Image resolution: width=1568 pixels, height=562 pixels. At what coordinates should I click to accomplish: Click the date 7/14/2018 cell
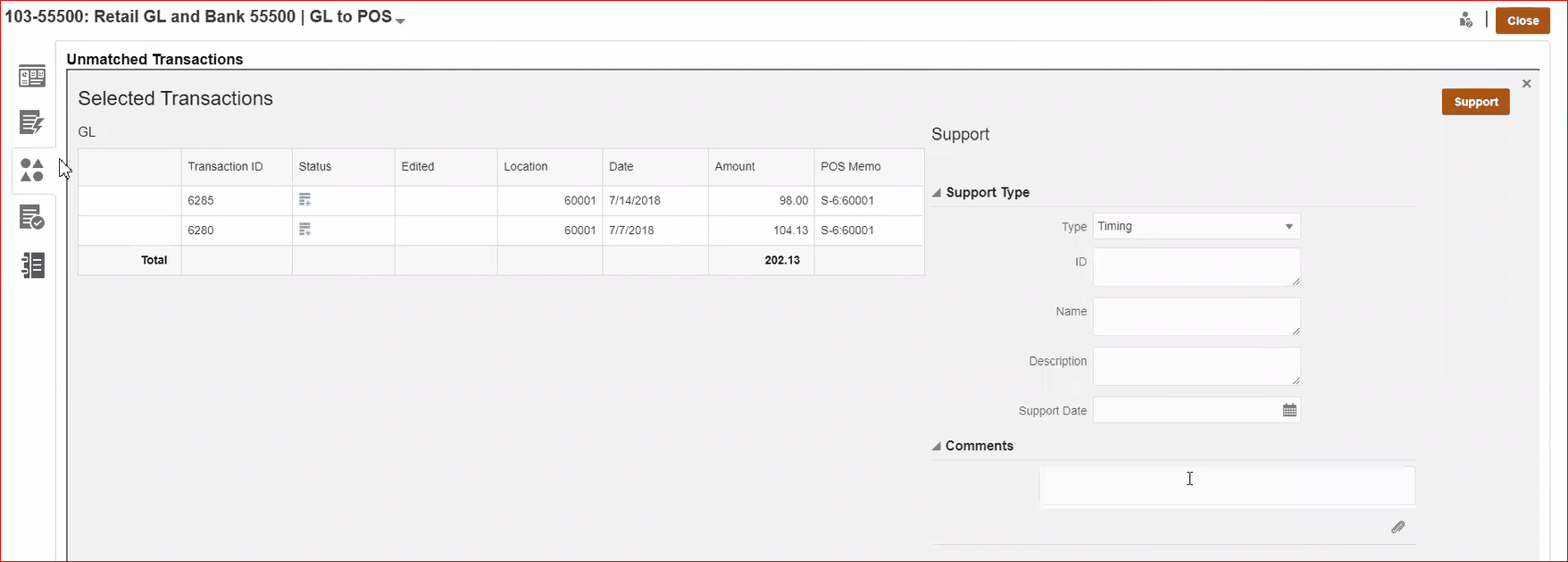click(x=655, y=201)
